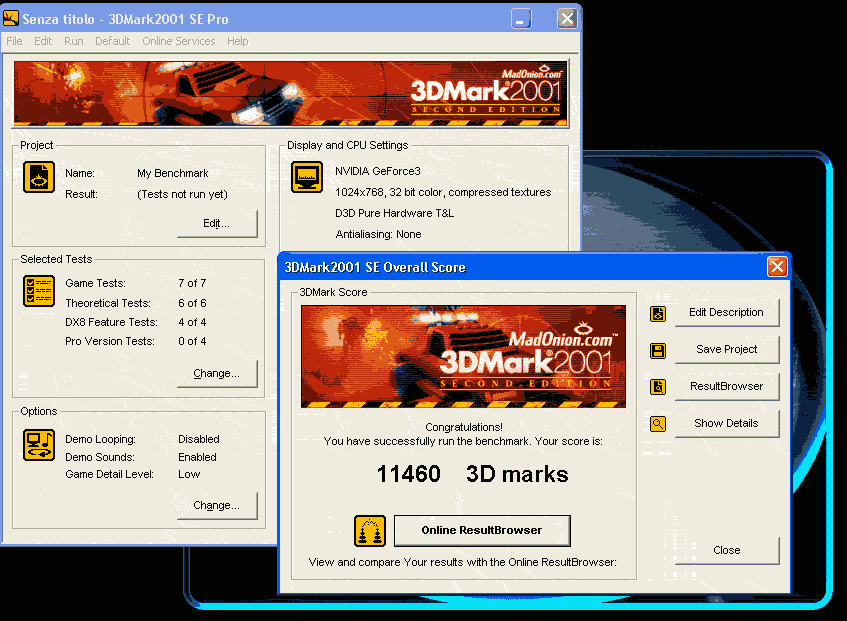Click the Selected Tests checklist icon
Image resolution: width=847 pixels, height=621 pixels.
[39, 291]
